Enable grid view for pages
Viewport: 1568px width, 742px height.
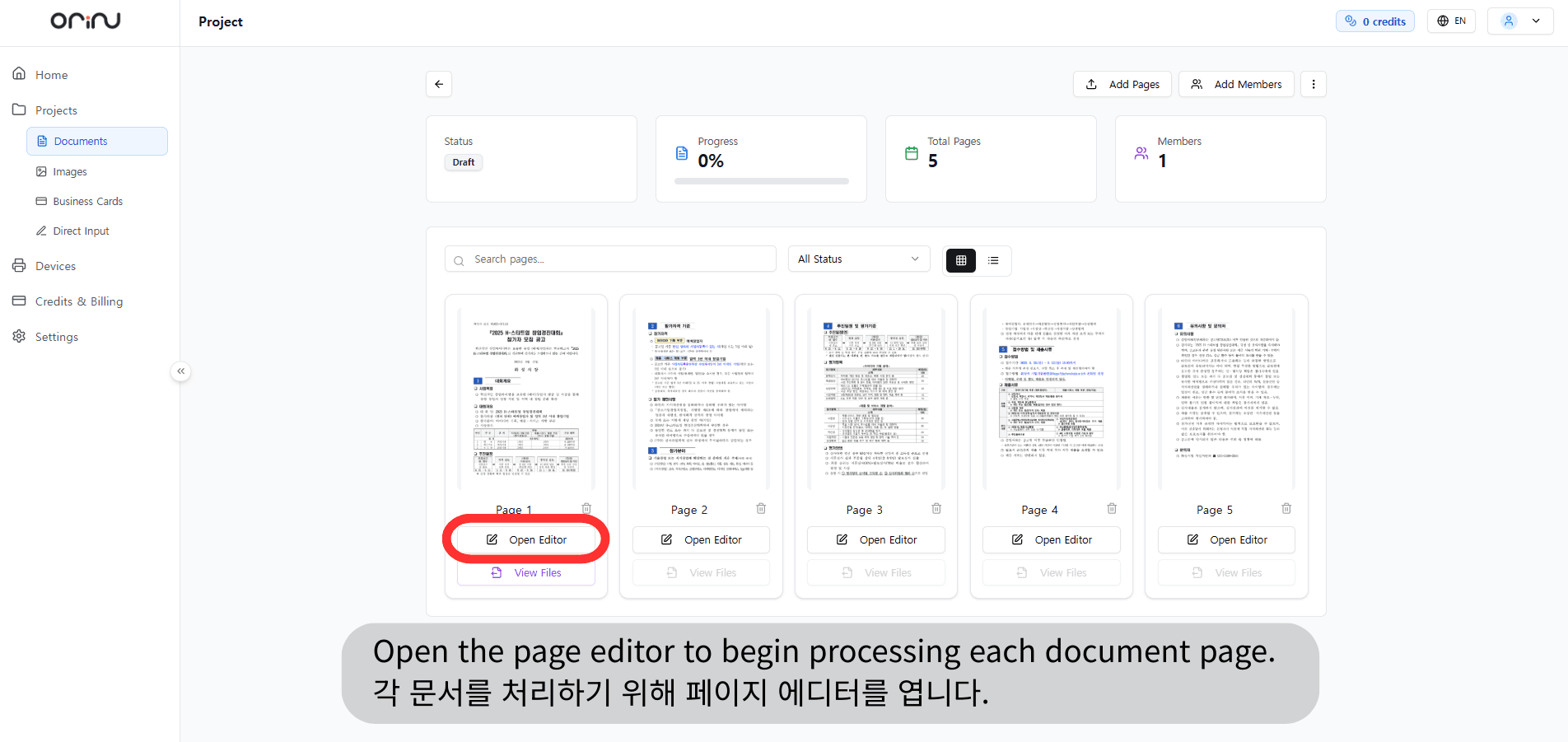(x=960, y=260)
